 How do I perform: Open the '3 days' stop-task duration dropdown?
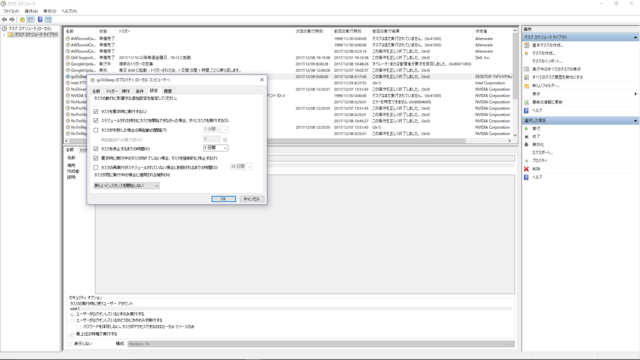(216, 148)
